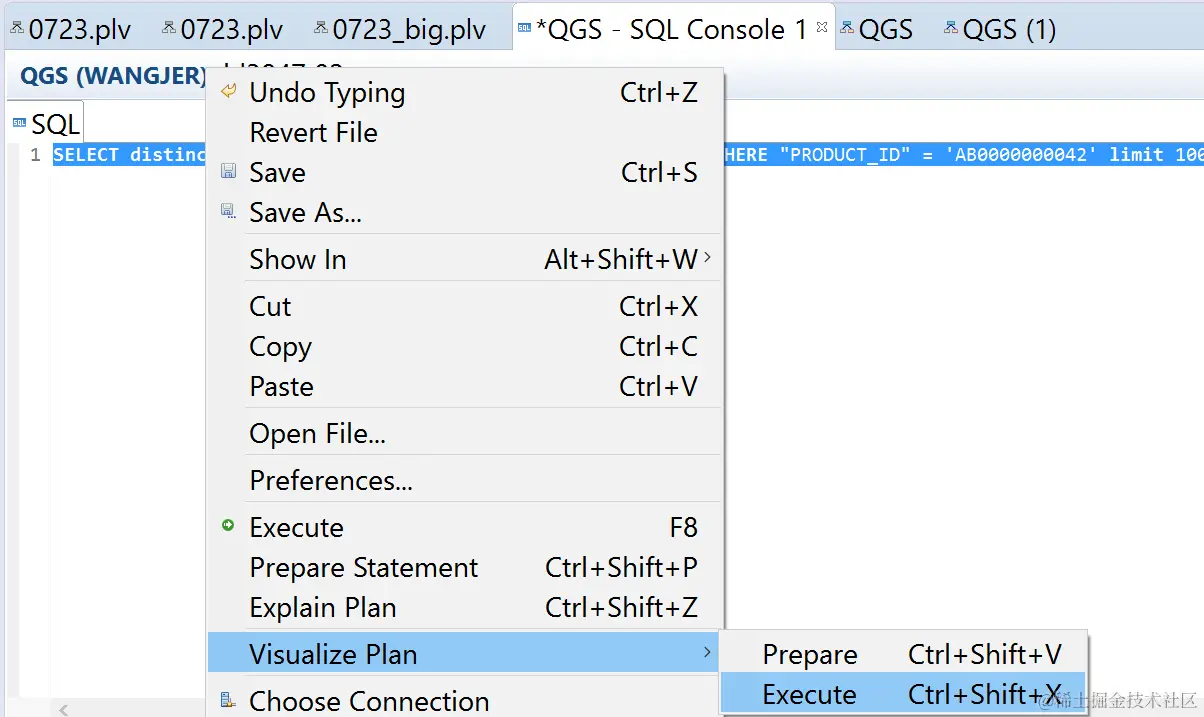
Task: Click the green Execute icon
Action: (228, 526)
